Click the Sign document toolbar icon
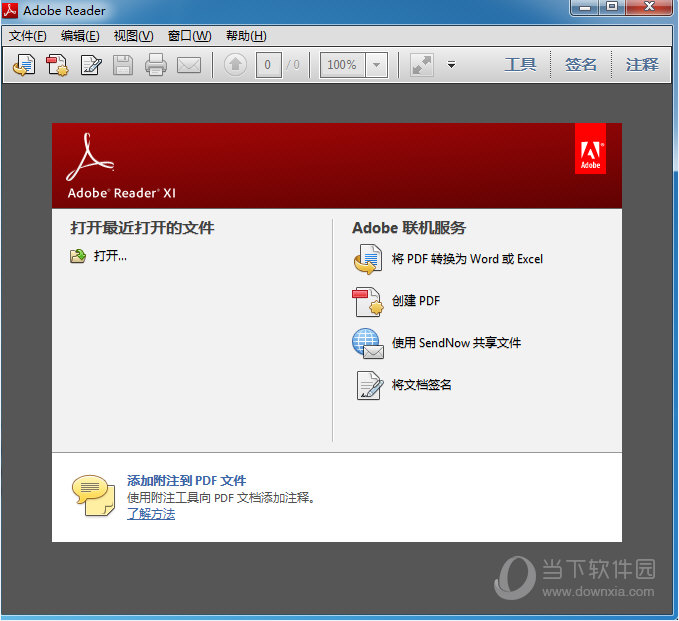 click(x=91, y=65)
